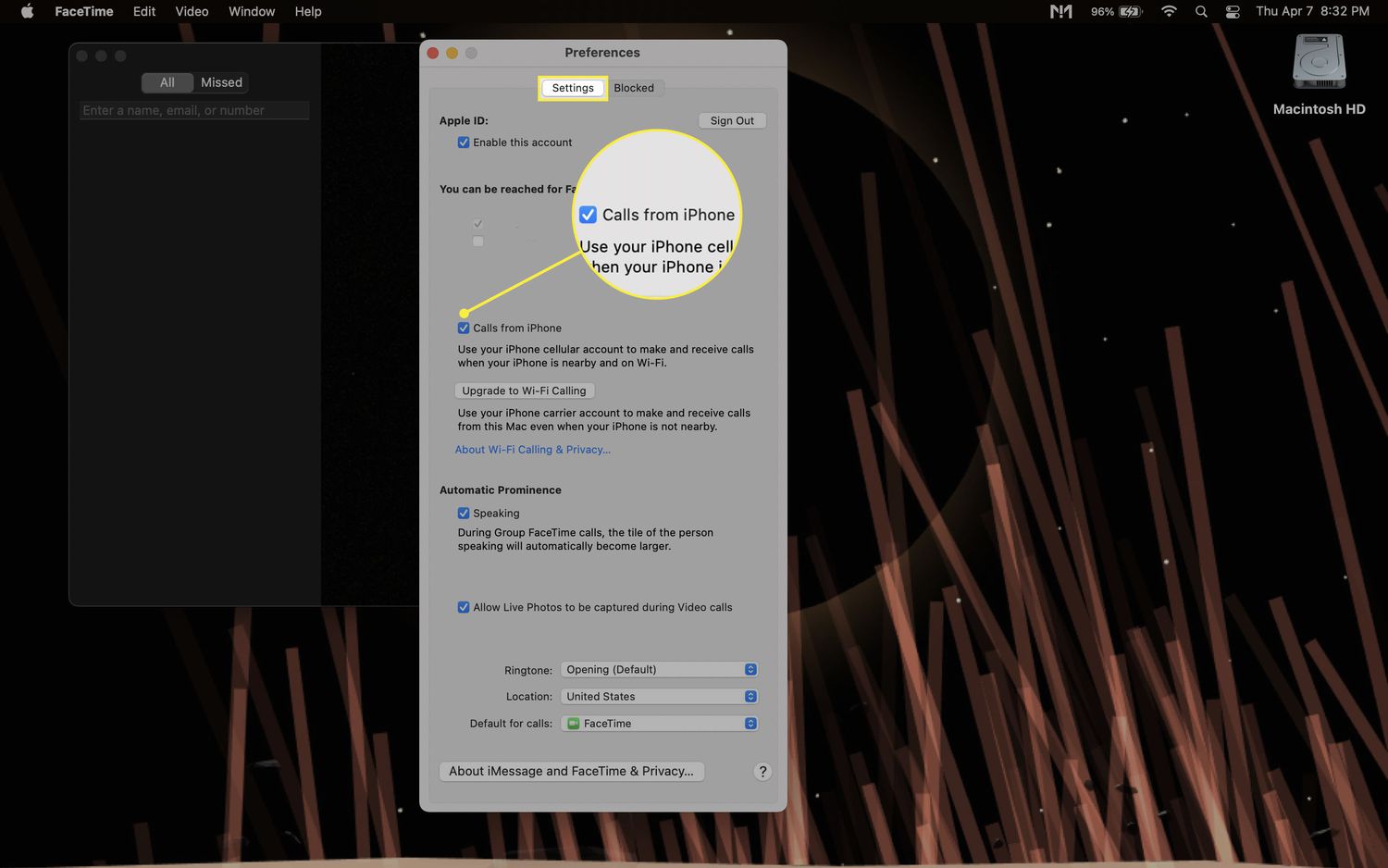Toggle the Calls from iPhone checkbox
This screenshot has width=1388, height=868.
(x=464, y=329)
